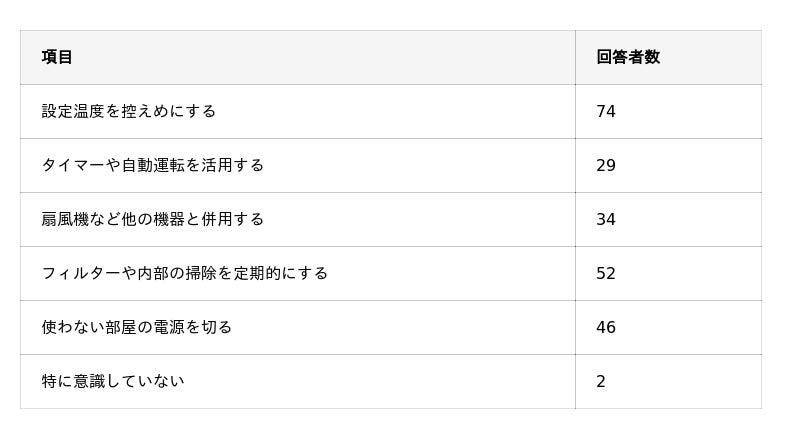The height and width of the screenshot is (439, 800).
Task: Click the 回答者数 column header
Action: point(628,57)
